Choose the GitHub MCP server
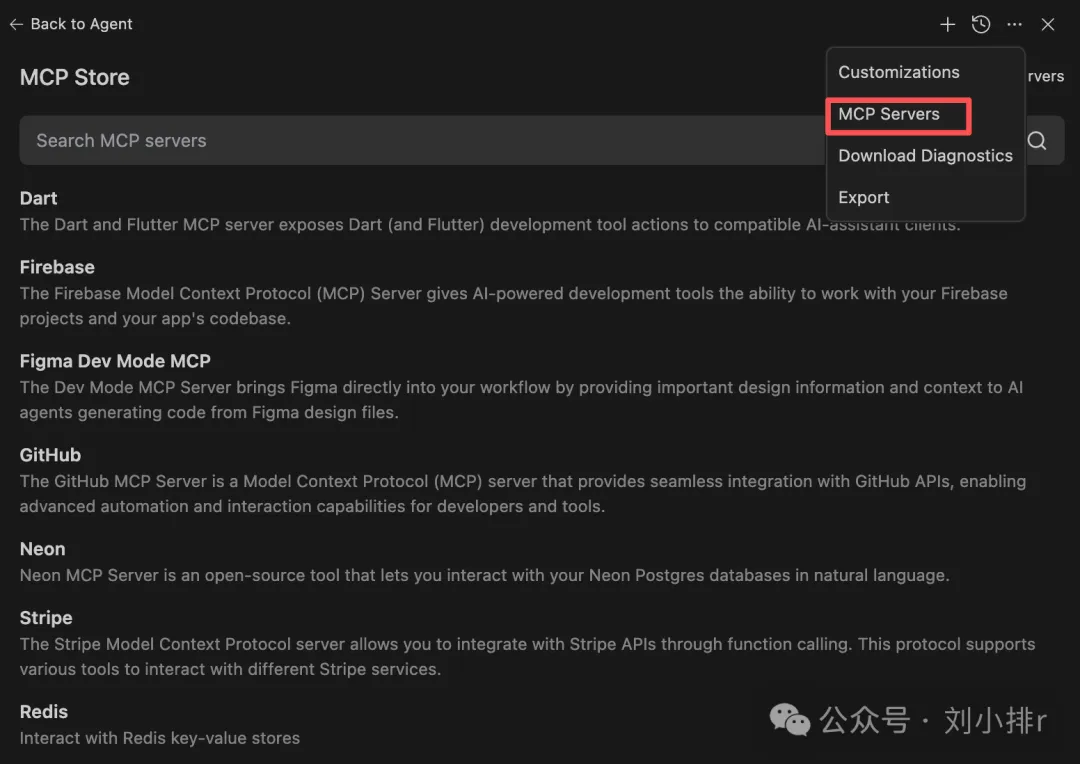1080x764 pixels. click(50, 455)
